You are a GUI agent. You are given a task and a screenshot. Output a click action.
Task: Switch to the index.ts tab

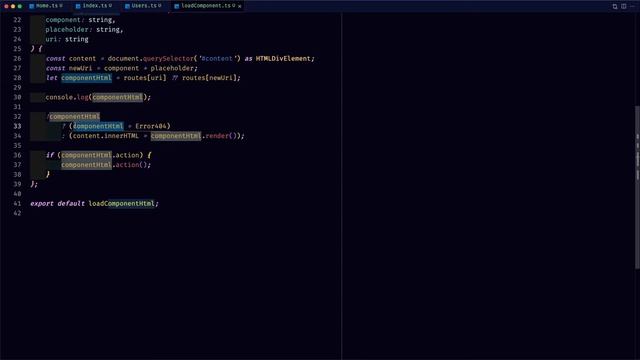tap(95, 6)
